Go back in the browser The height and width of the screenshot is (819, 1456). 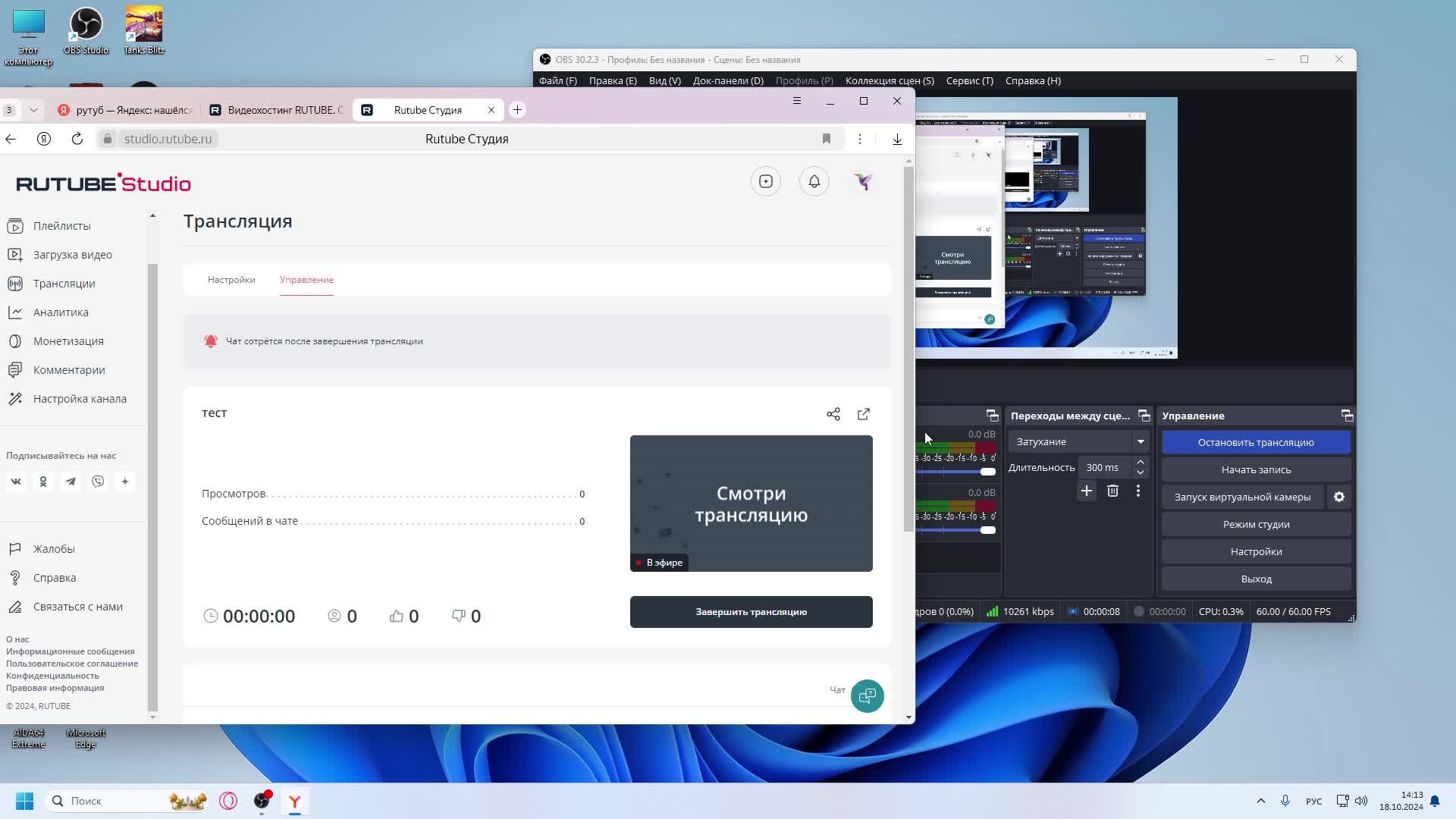11,139
